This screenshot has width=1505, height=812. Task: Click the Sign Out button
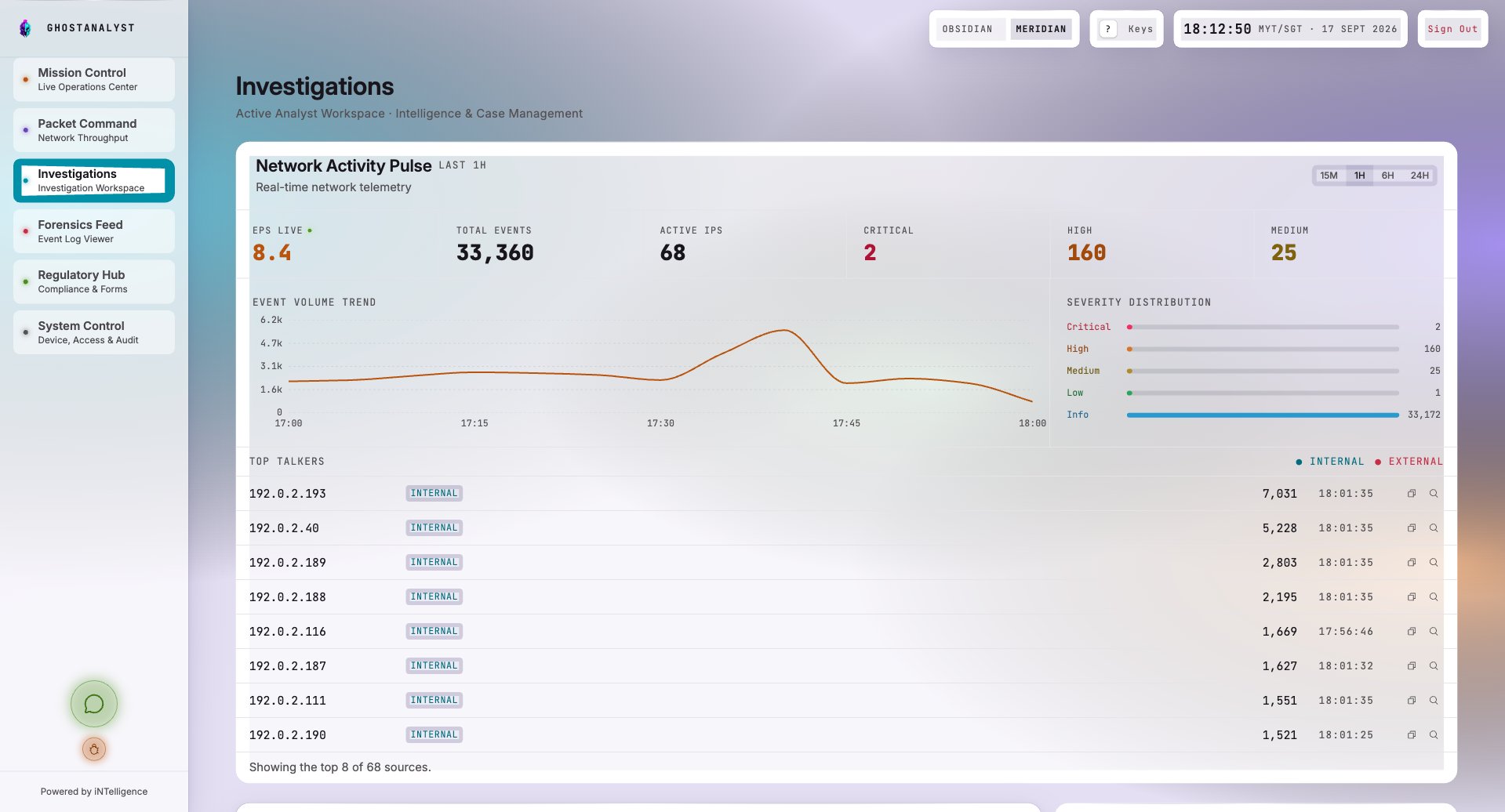tap(1452, 29)
